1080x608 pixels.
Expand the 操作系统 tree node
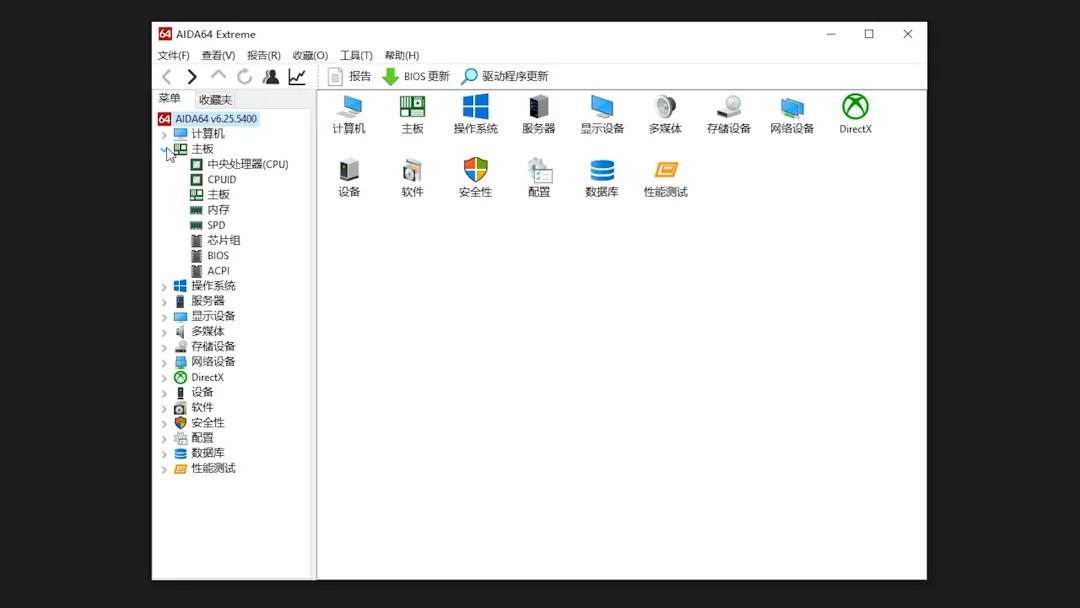click(x=164, y=286)
